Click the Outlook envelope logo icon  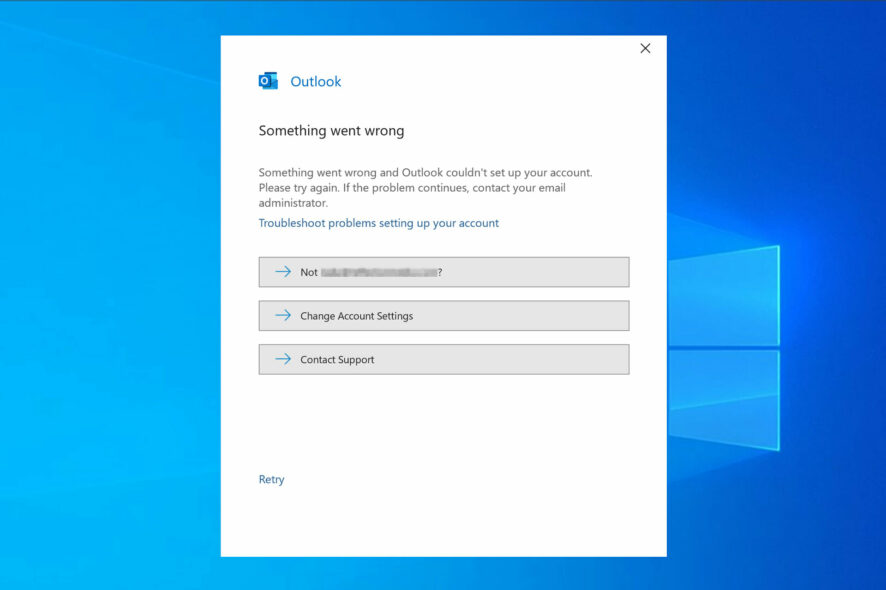(x=268, y=81)
